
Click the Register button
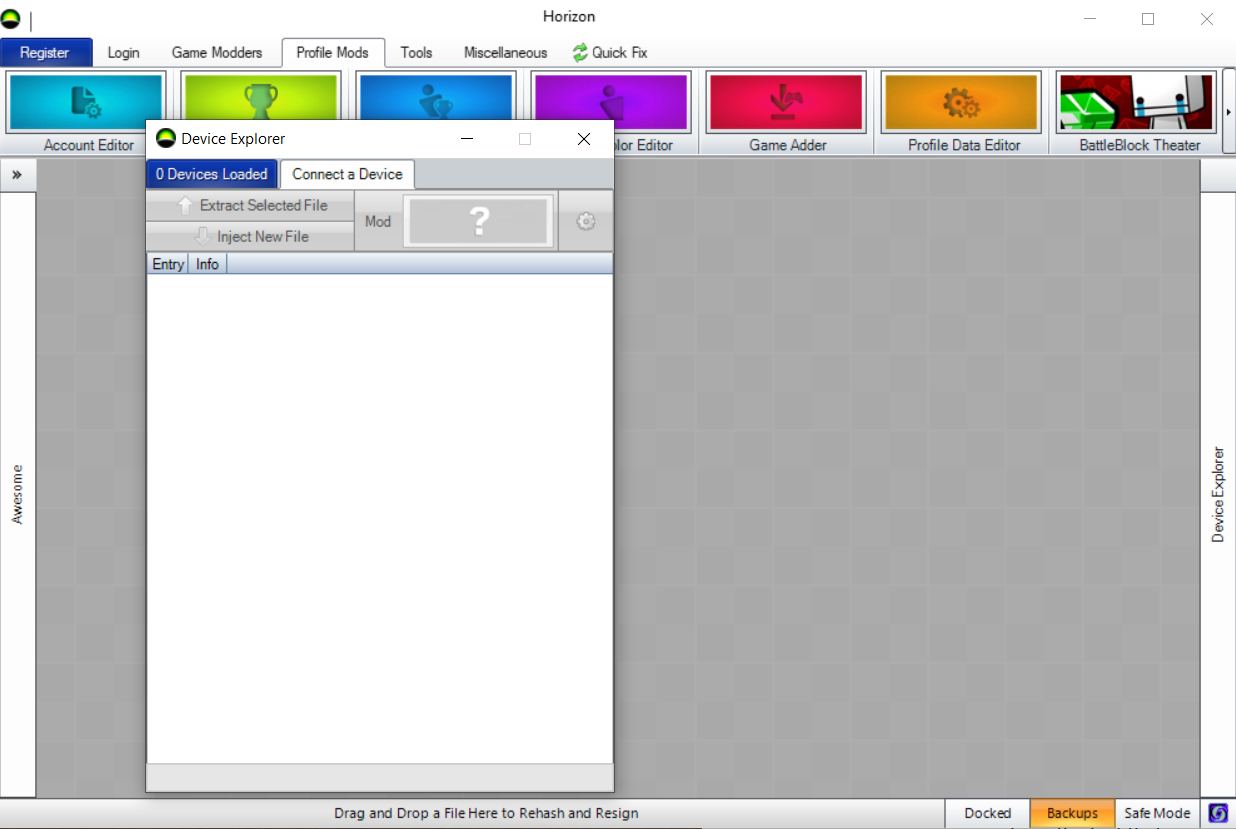[46, 53]
